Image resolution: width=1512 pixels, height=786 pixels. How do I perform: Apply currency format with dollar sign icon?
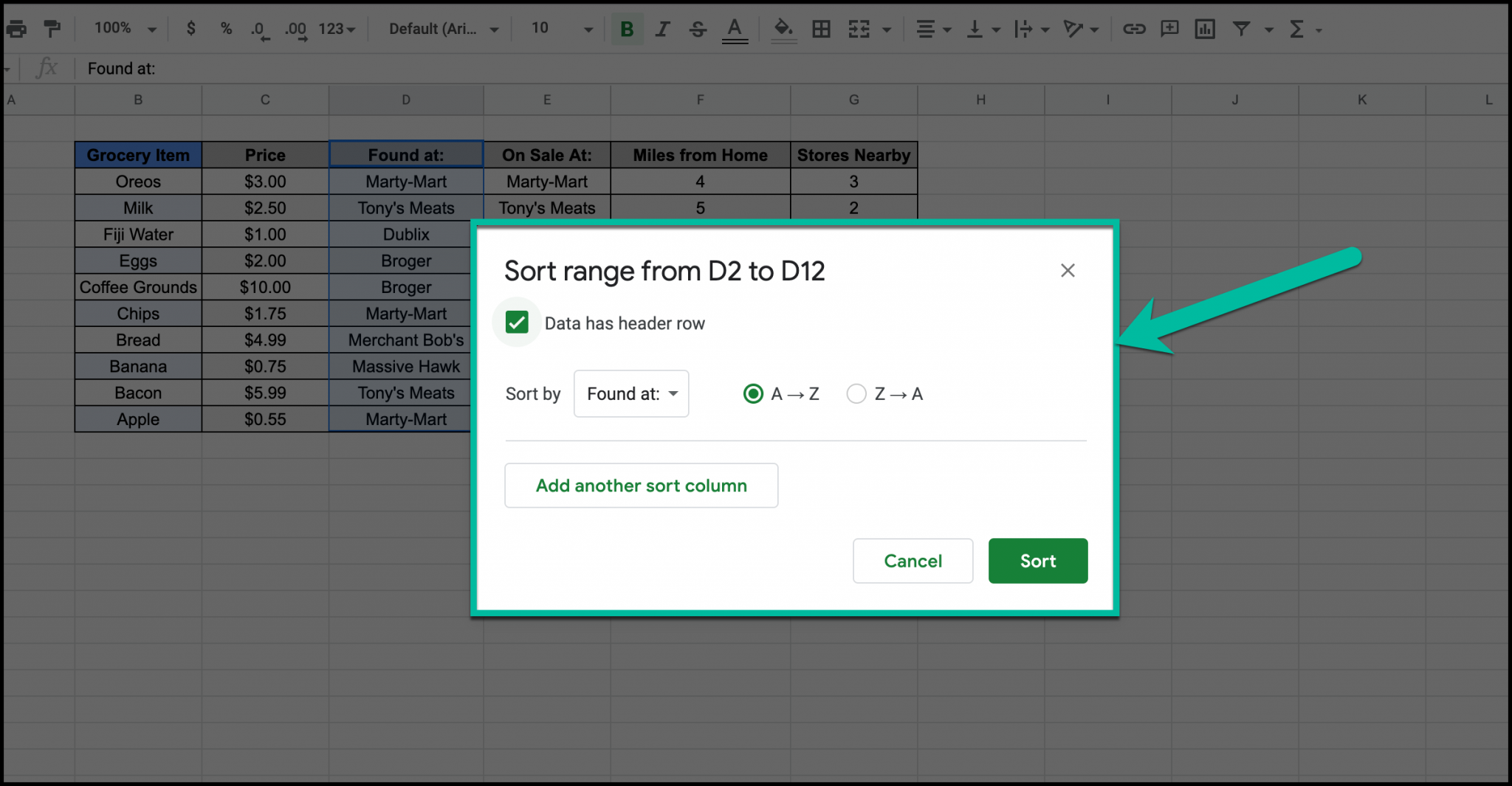(x=190, y=29)
